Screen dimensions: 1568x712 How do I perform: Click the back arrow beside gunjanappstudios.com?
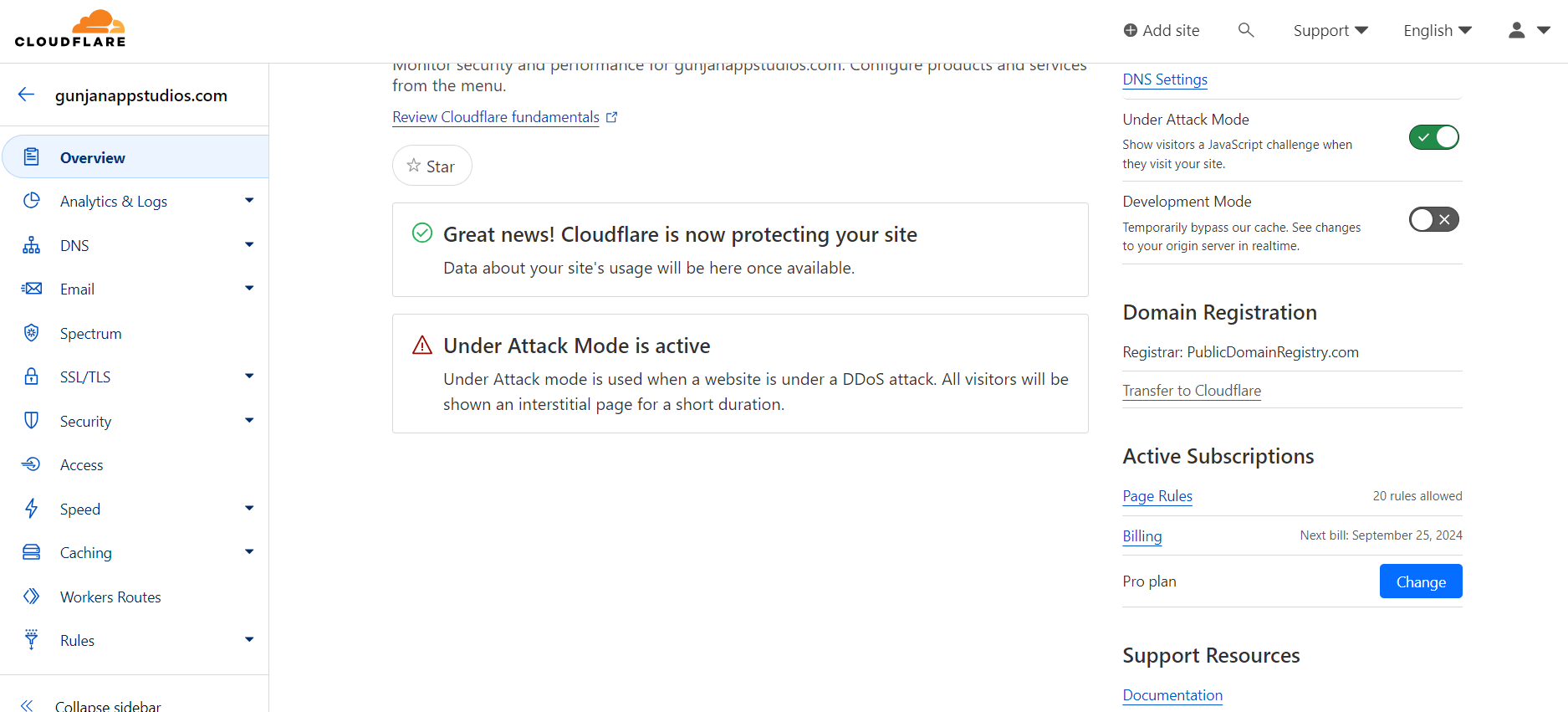tap(27, 95)
